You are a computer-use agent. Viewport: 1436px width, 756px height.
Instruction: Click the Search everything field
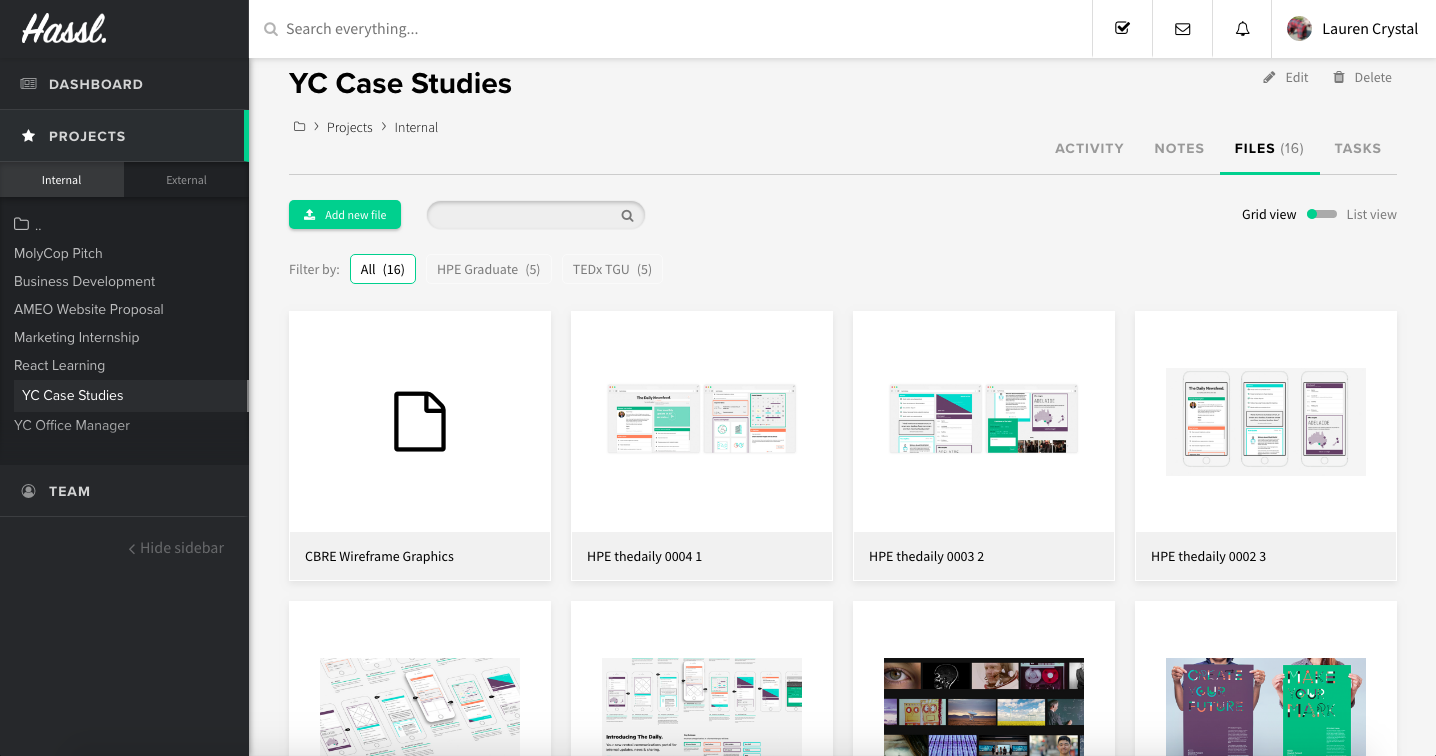670,29
